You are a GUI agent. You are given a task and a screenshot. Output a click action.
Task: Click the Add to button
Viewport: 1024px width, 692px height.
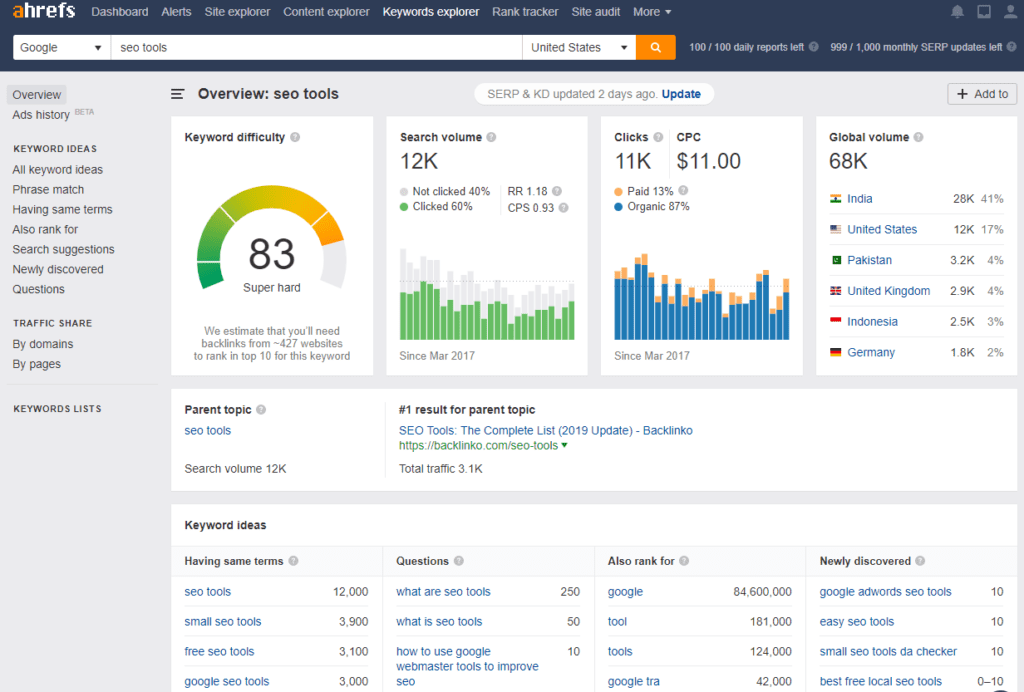[982, 94]
